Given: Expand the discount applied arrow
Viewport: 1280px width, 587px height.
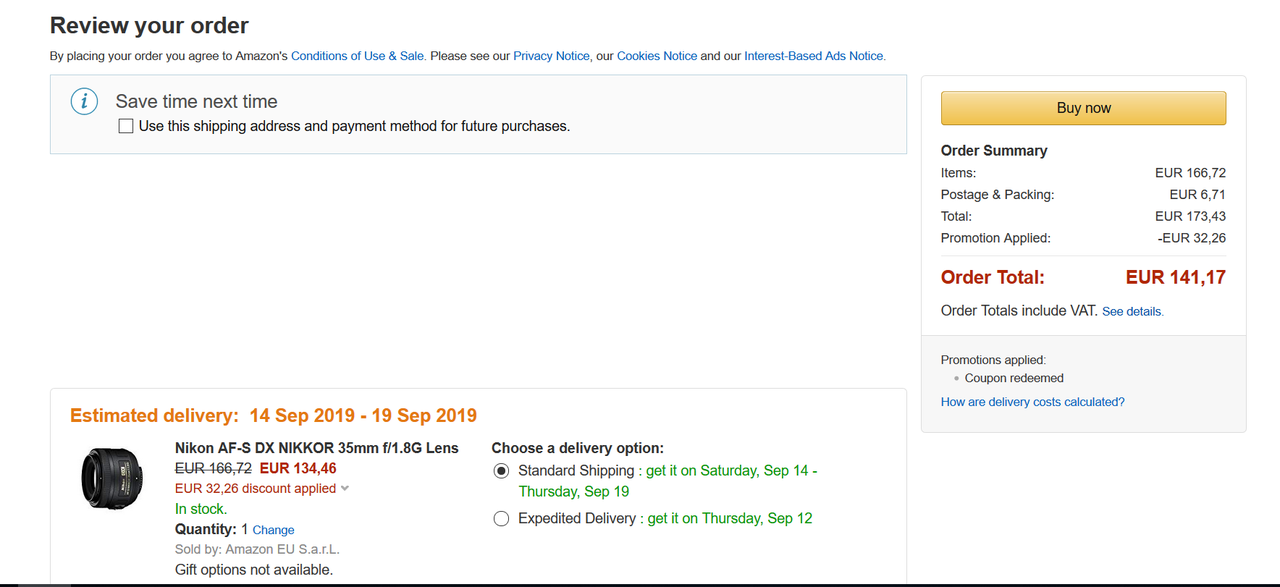Looking at the screenshot, I should 345,489.
